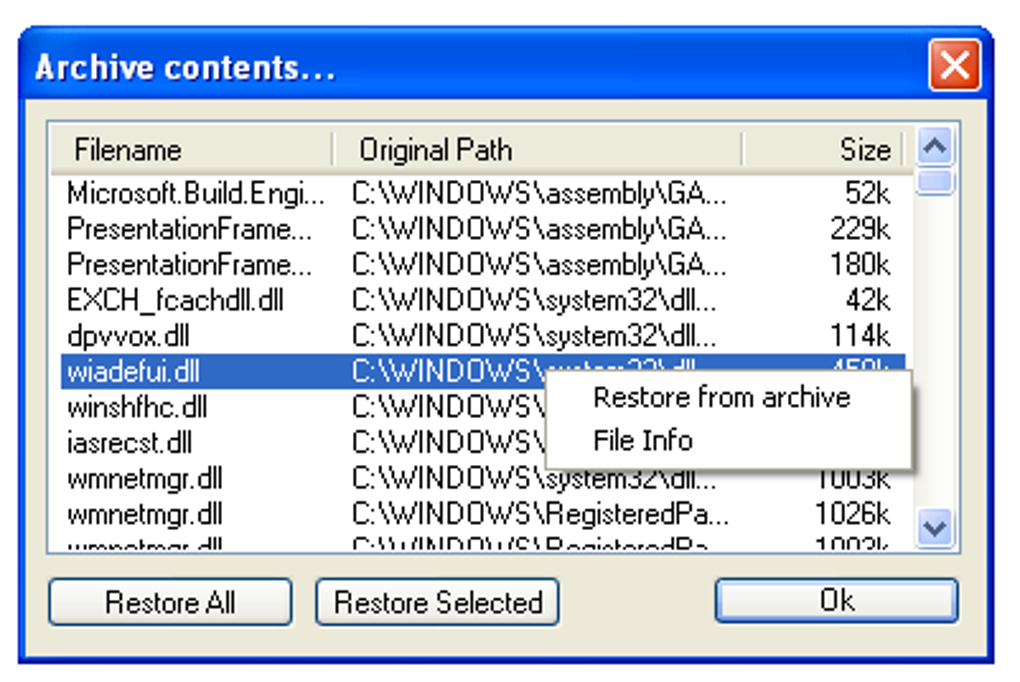Click the highlighted wiadefui.dll row

[134, 373]
